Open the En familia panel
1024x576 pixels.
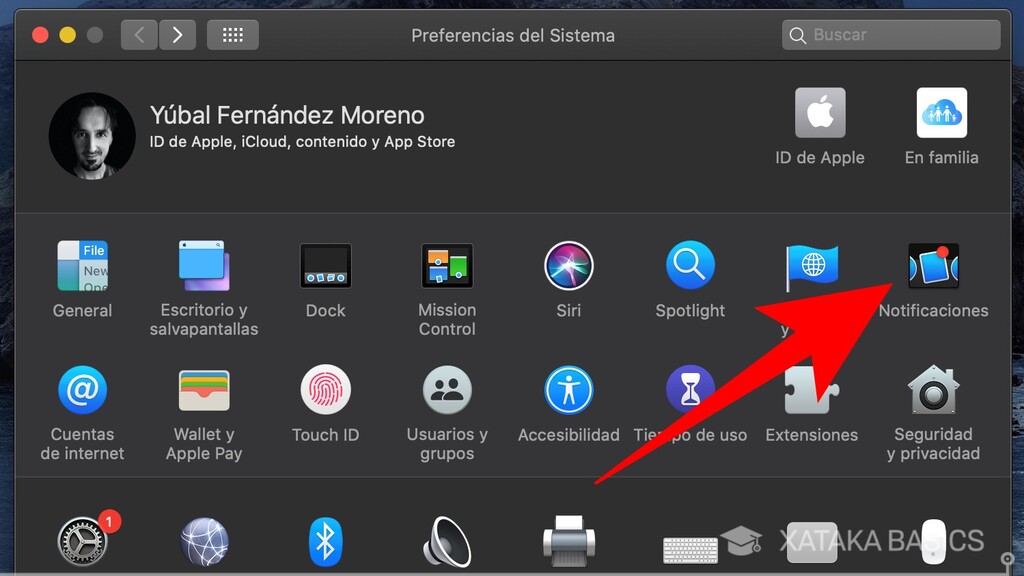point(941,112)
